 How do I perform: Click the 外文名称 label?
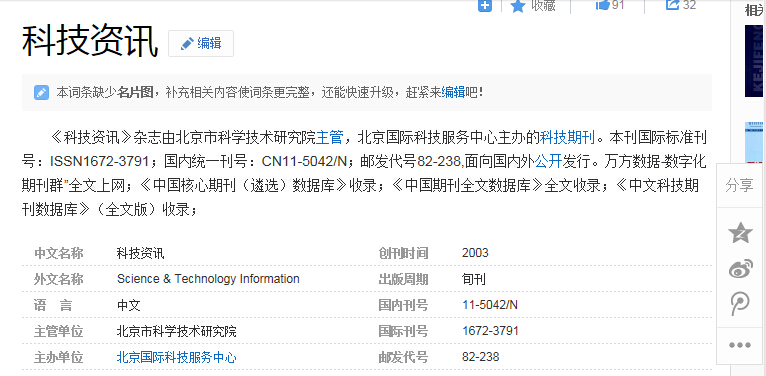tap(59, 279)
